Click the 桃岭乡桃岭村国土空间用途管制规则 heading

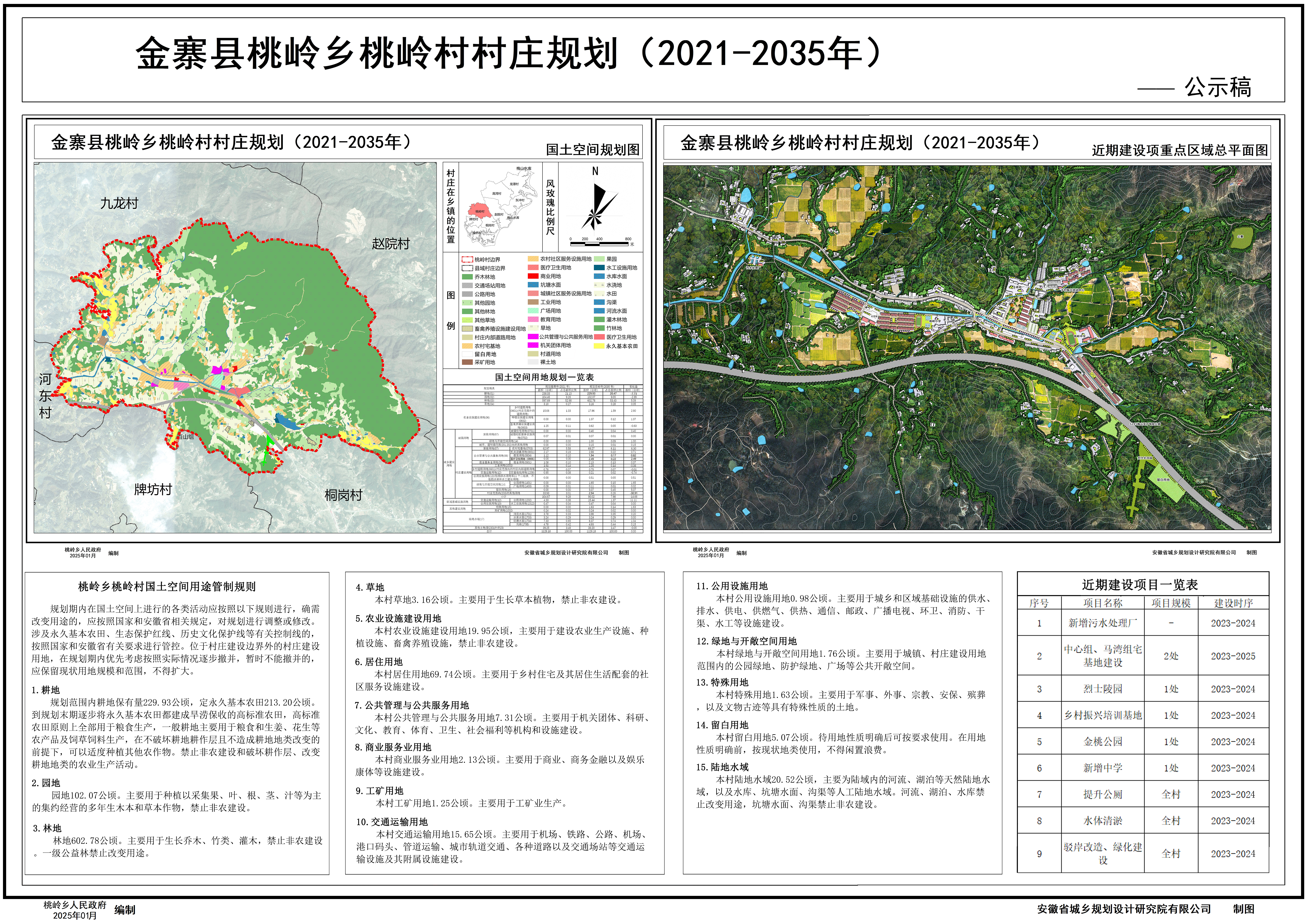pos(167,586)
